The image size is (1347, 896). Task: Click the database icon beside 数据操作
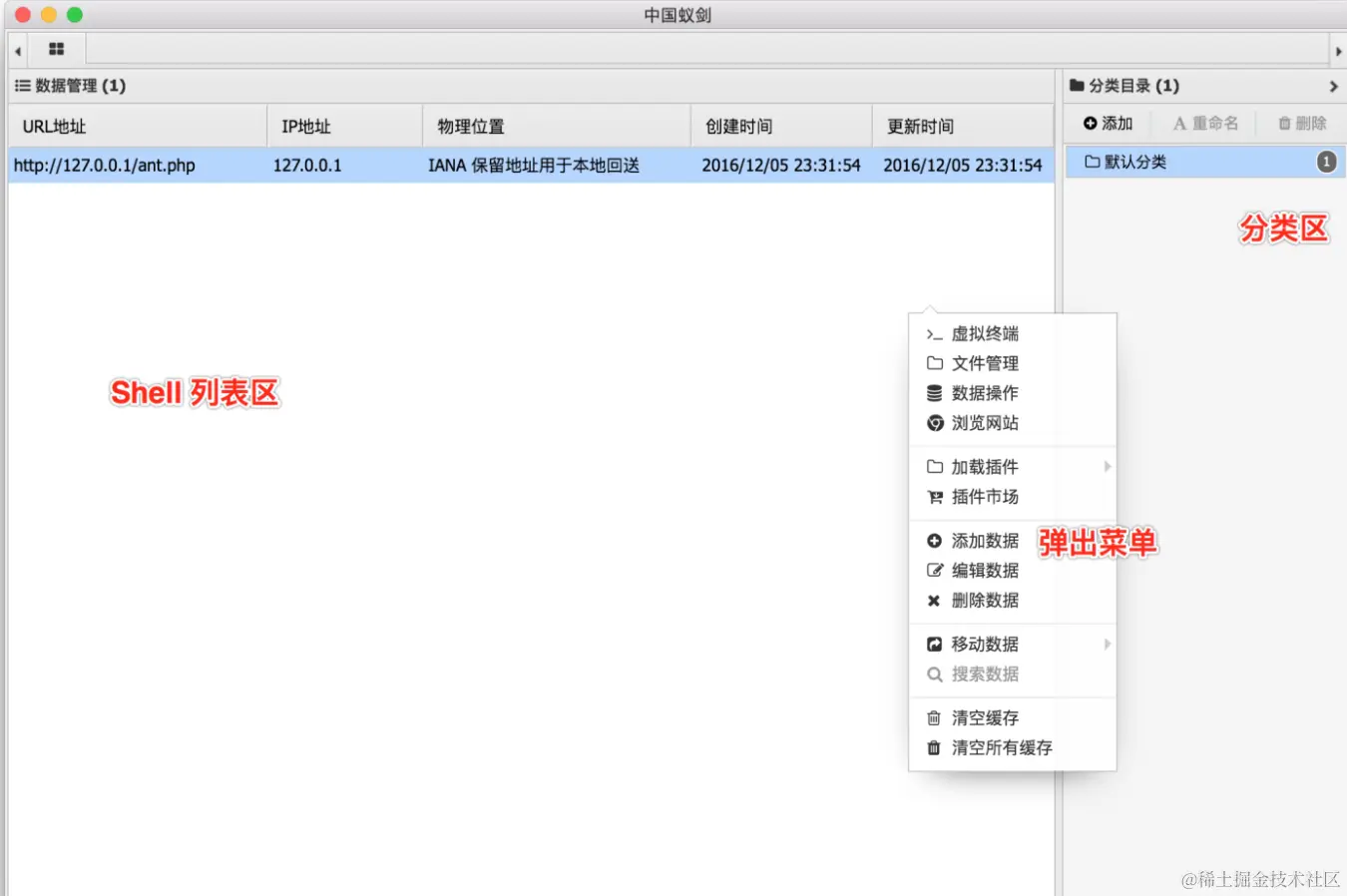934,393
